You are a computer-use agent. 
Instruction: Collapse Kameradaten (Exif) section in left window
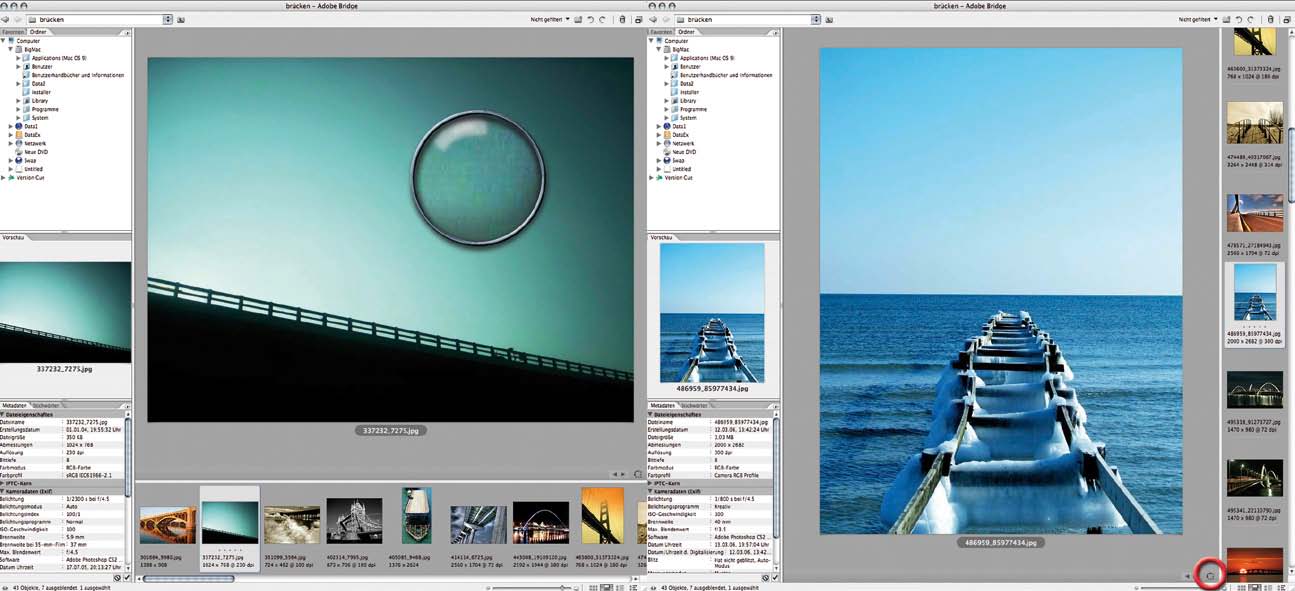click(x=3, y=491)
